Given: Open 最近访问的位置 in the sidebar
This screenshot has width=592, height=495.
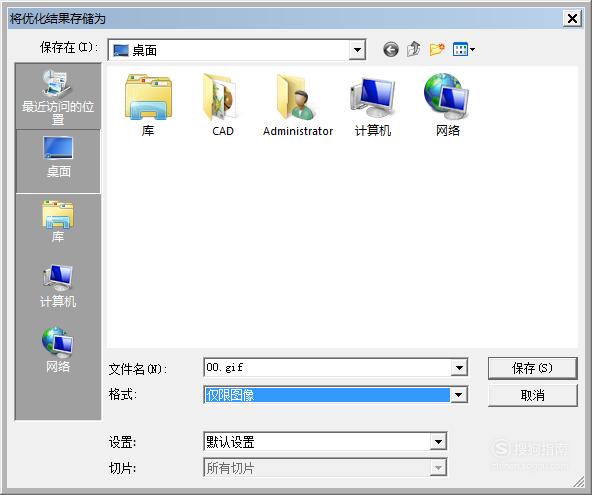Looking at the screenshot, I should tap(58, 97).
